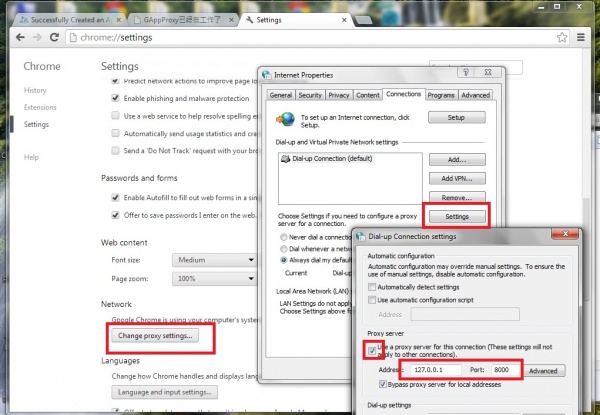Toggle 'Enable phishing and malware protection'
This screenshot has height=415, width=600.
115,98
